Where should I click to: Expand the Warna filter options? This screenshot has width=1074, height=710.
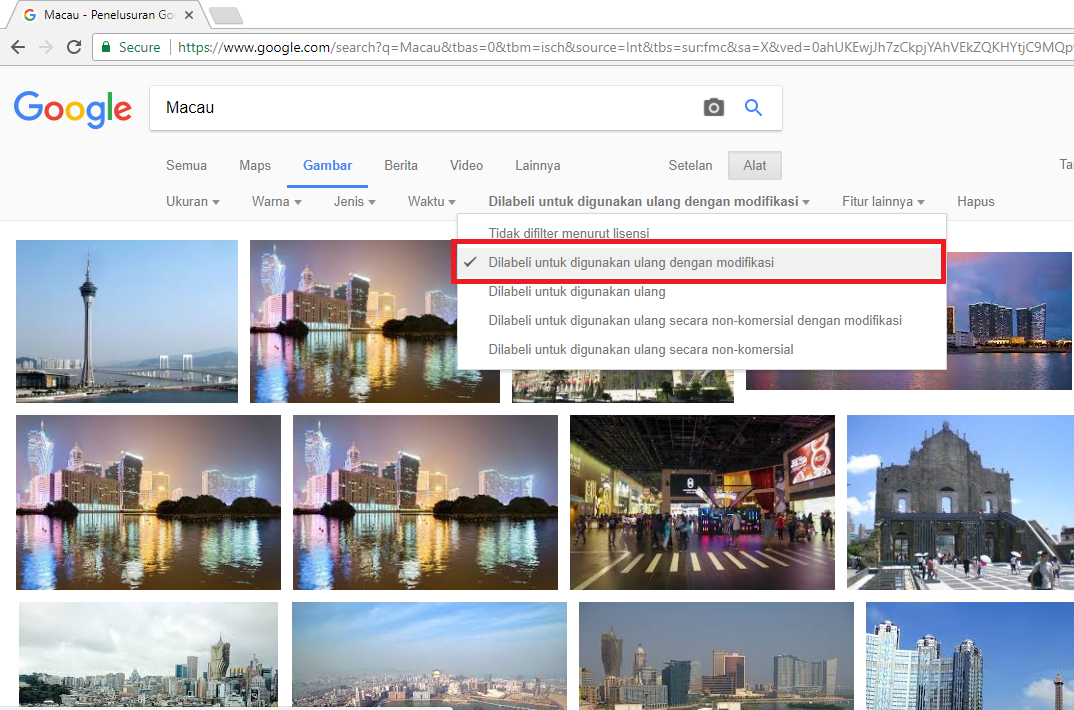(x=275, y=201)
